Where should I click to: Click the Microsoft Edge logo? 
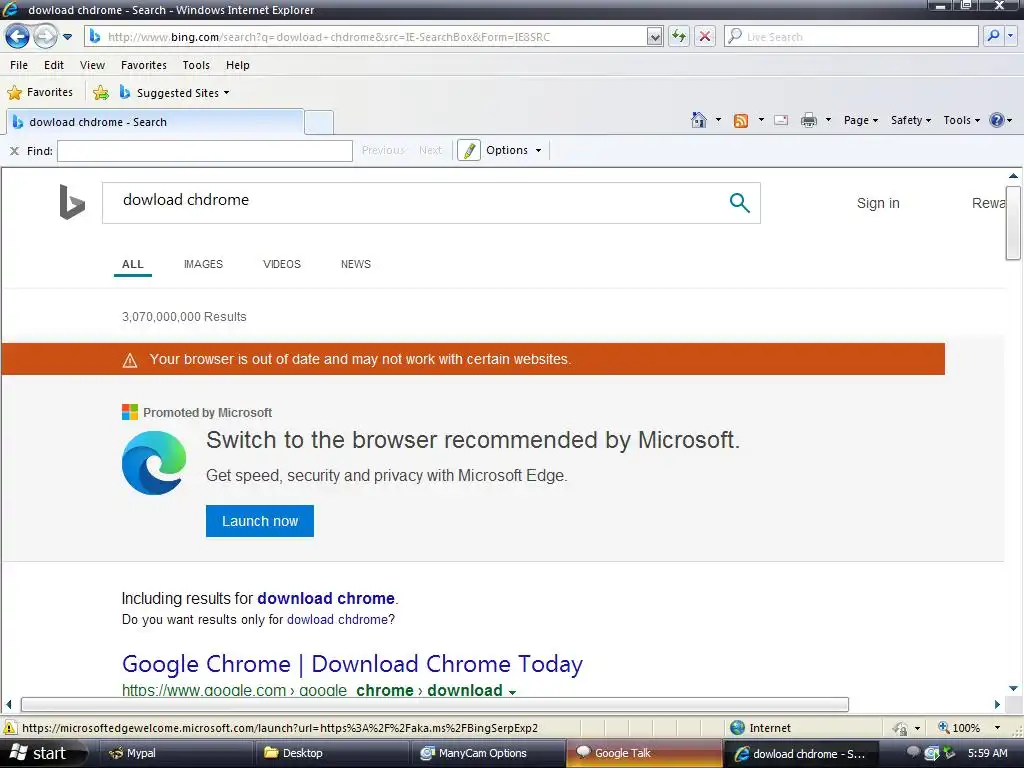tap(154, 463)
